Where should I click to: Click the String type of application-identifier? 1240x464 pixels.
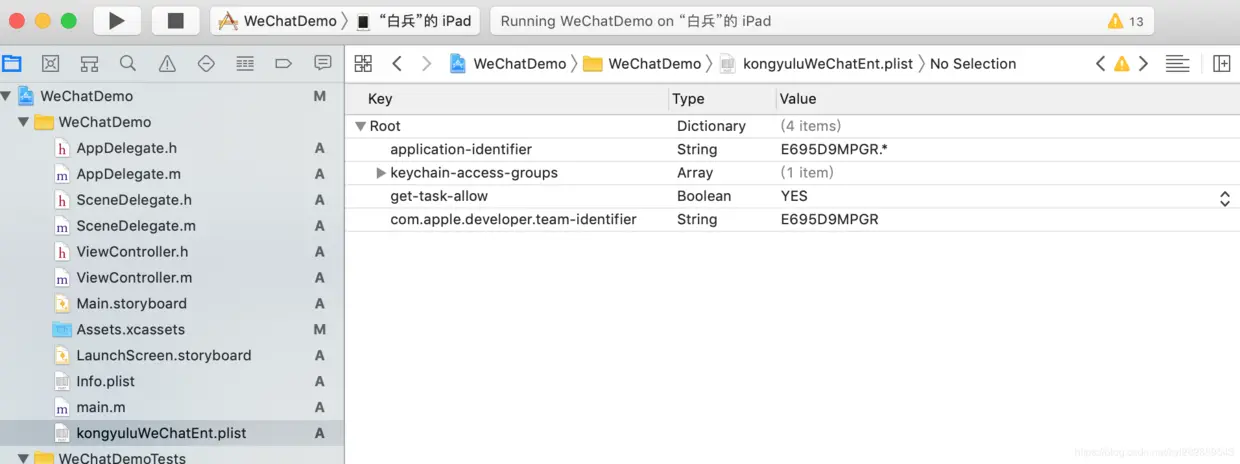tap(697, 149)
